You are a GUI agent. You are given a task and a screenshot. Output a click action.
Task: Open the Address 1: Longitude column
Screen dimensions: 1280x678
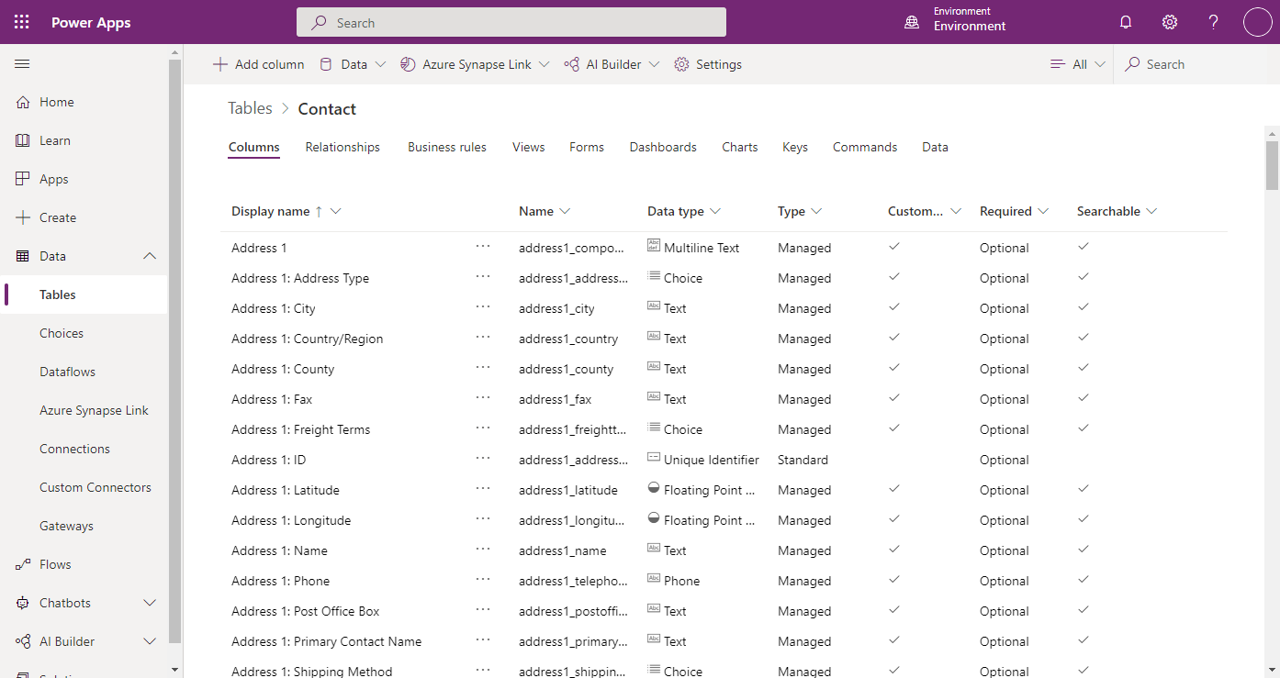pos(291,521)
